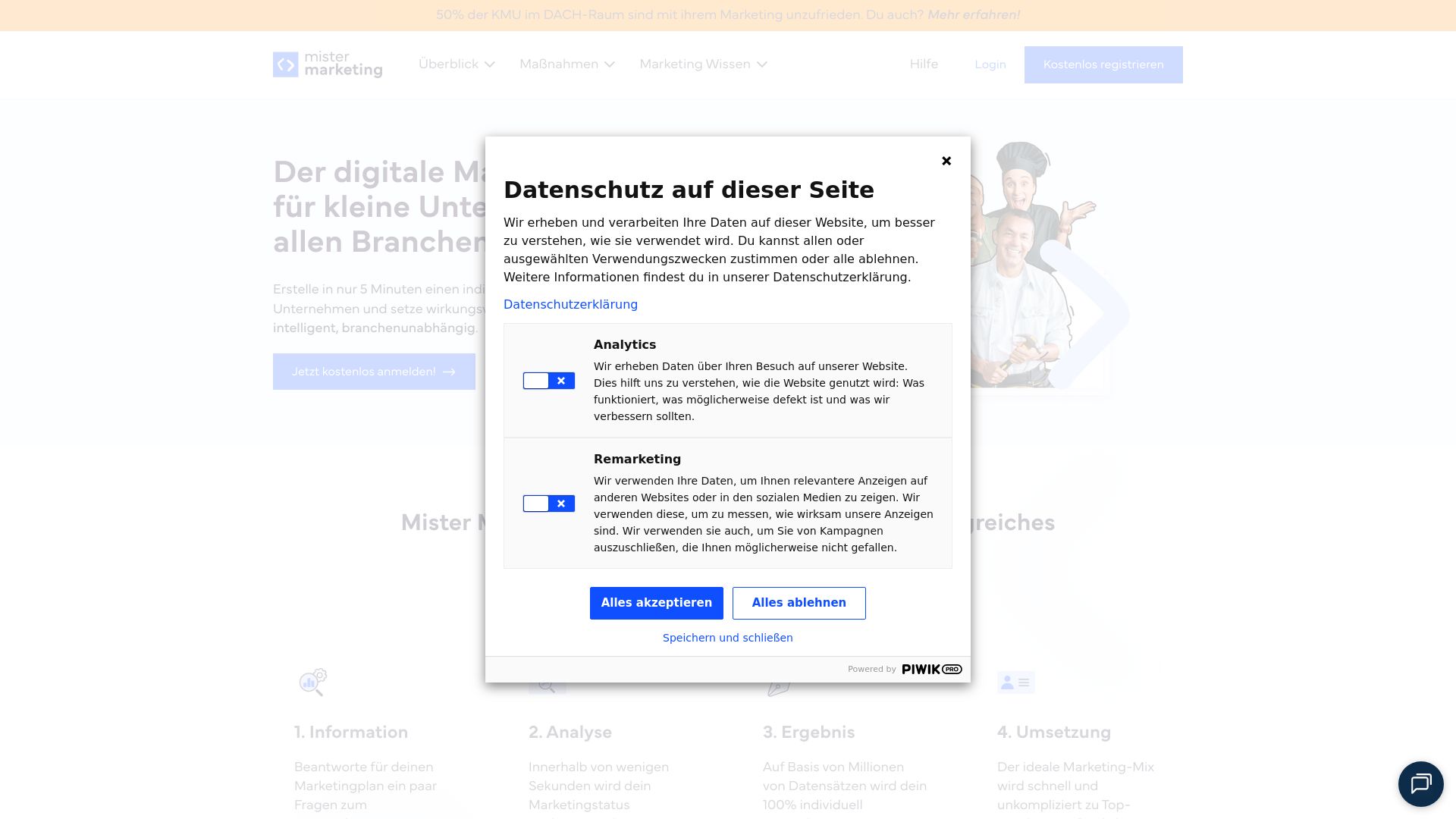Click Speichern und schließen link
1456x819 pixels.
coord(727,638)
